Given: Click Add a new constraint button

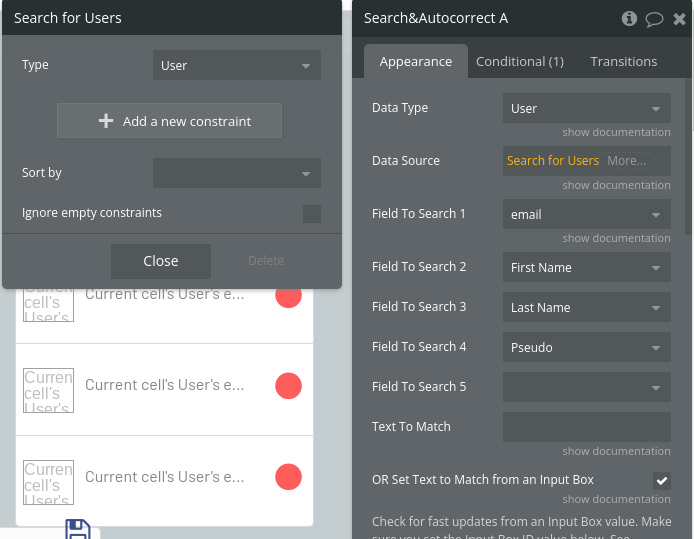Looking at the screenshot, I should tap(170, 121).
